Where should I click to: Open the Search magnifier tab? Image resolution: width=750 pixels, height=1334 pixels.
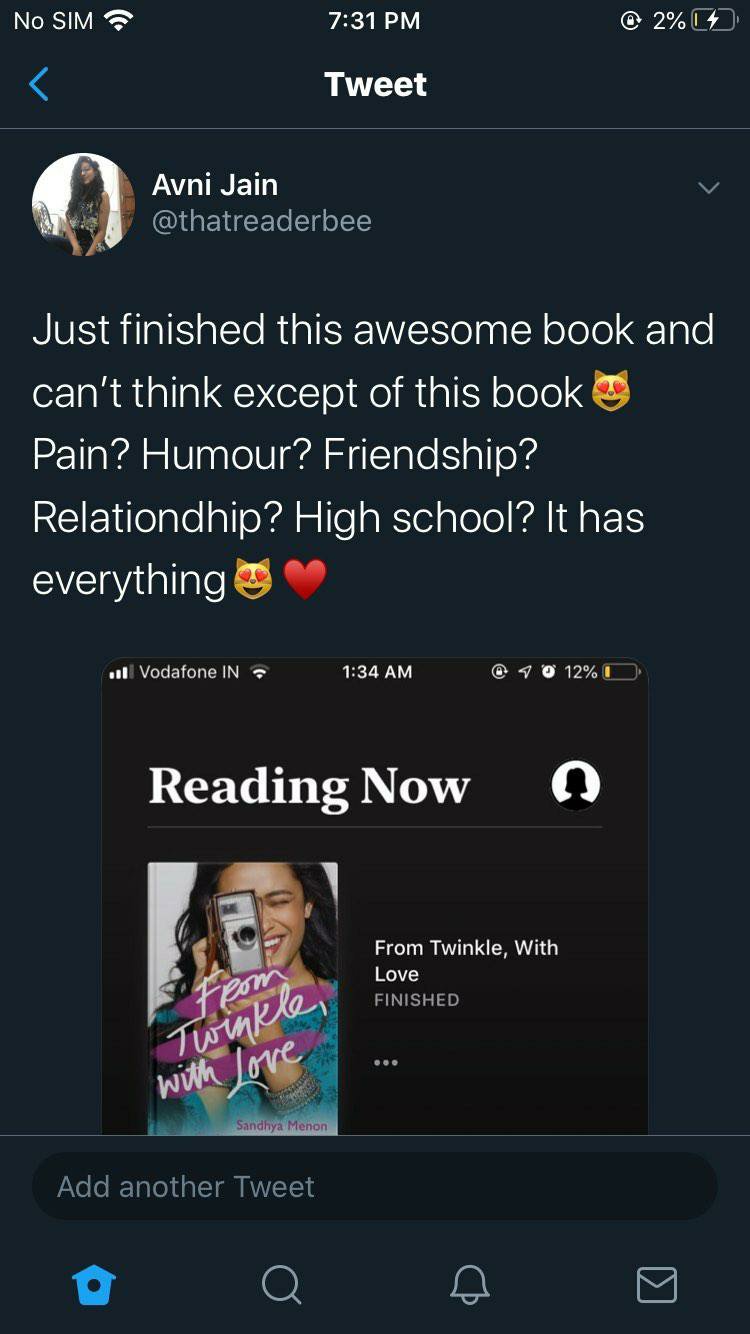pos(282,1285)
